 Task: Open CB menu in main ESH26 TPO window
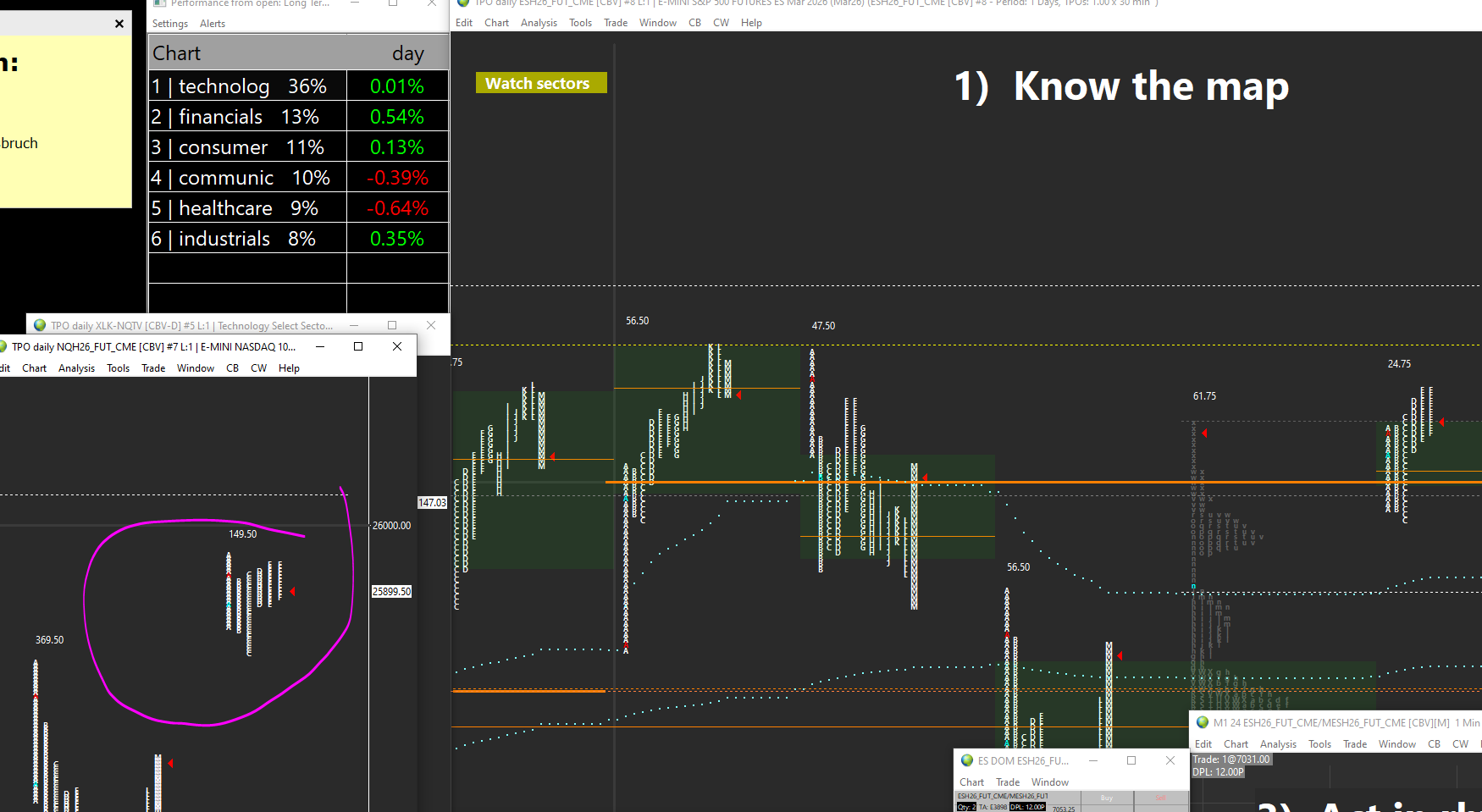[695, 23]
